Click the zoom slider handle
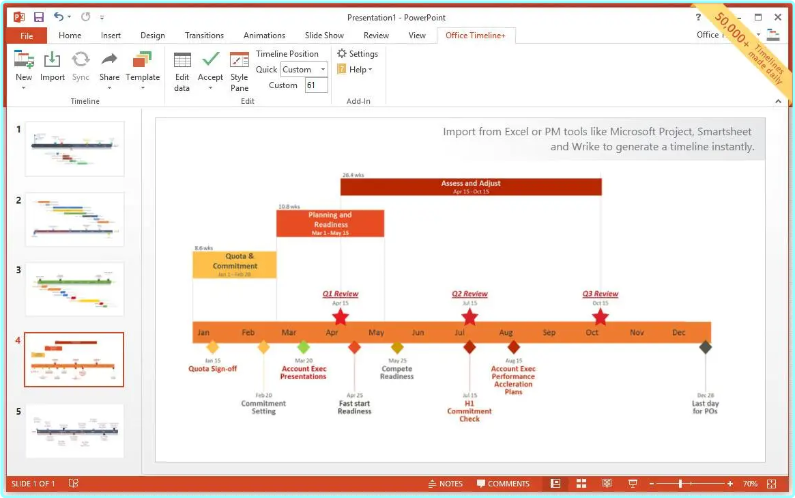This screenshot has width=795, height=498. [681, 484]
